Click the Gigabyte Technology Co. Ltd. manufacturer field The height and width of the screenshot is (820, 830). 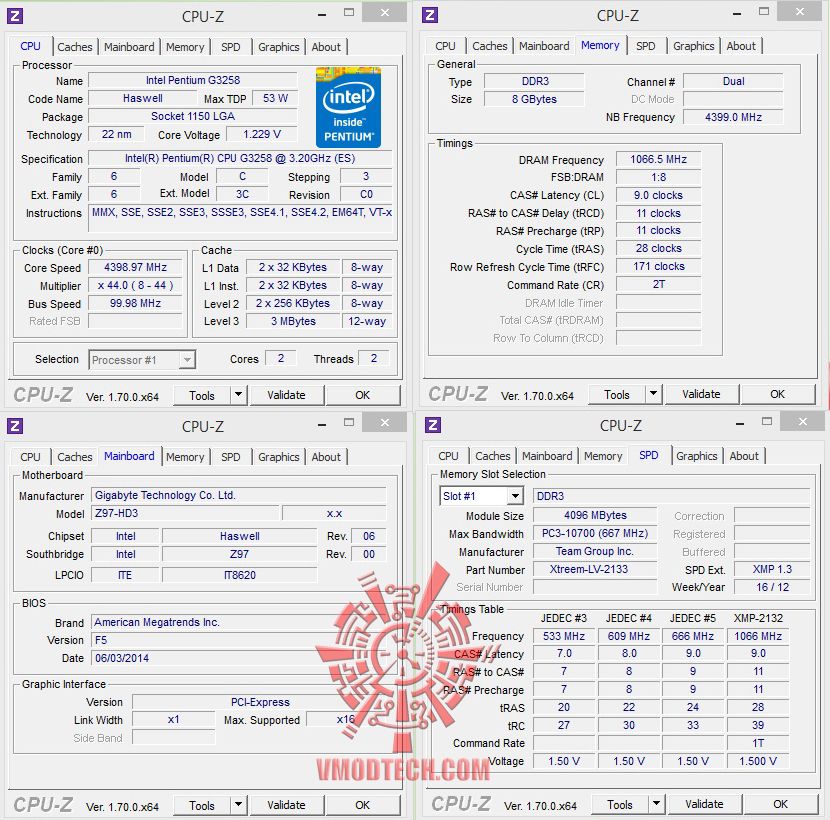pos(239,495)
